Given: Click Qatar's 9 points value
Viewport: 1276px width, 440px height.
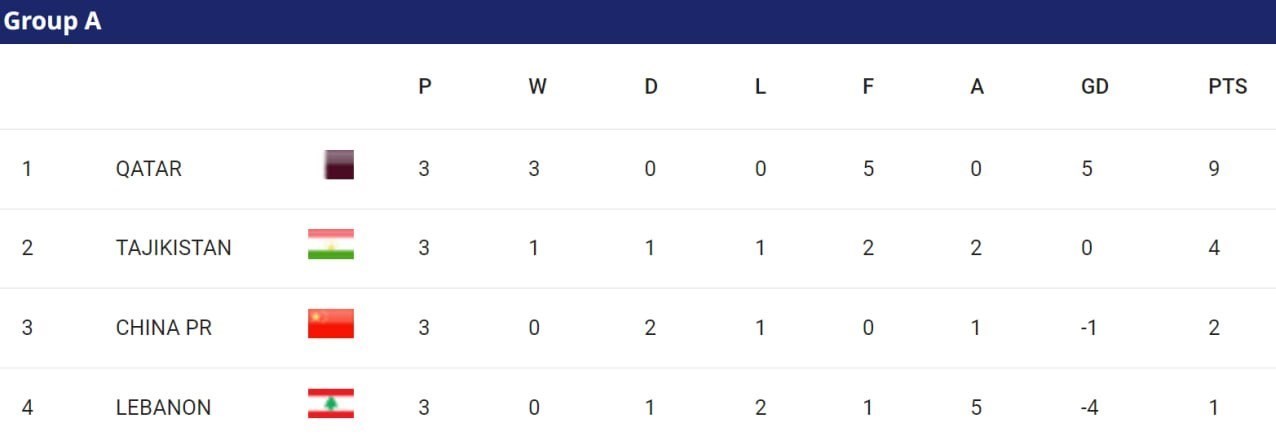Looking at the screenshot, I should coord(1214,168).
